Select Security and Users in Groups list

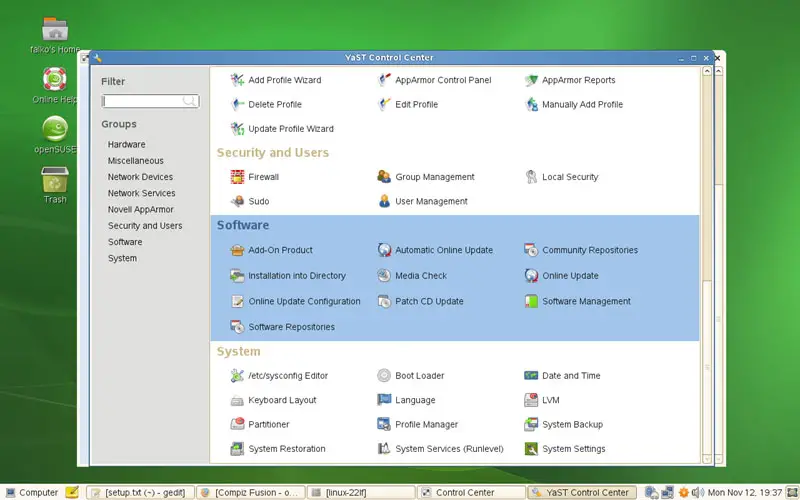(x=145, y=226)
